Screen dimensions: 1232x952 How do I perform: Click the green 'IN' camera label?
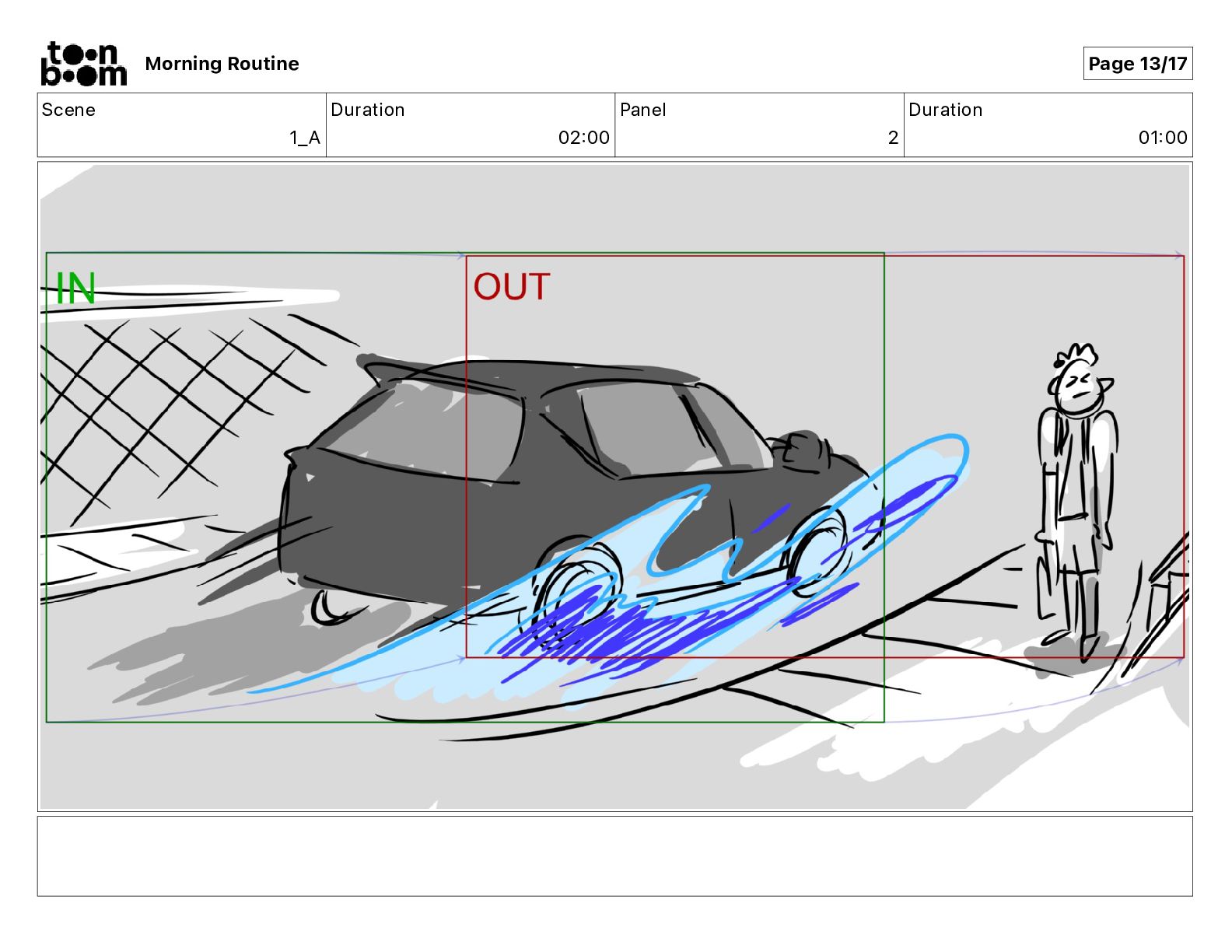[75, 289]
